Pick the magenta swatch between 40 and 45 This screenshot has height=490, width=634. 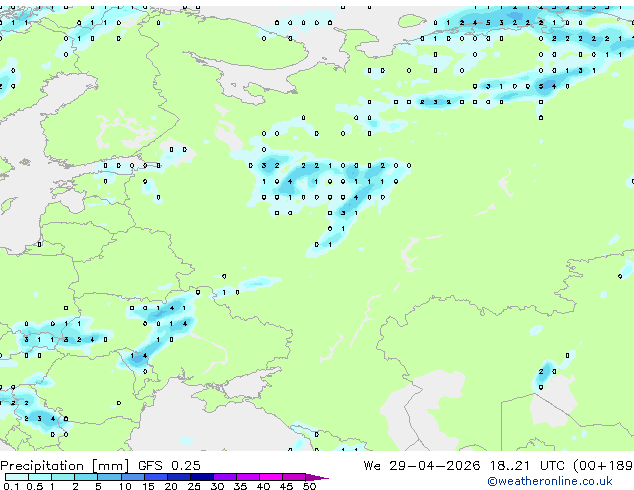(x=271, y=477)
